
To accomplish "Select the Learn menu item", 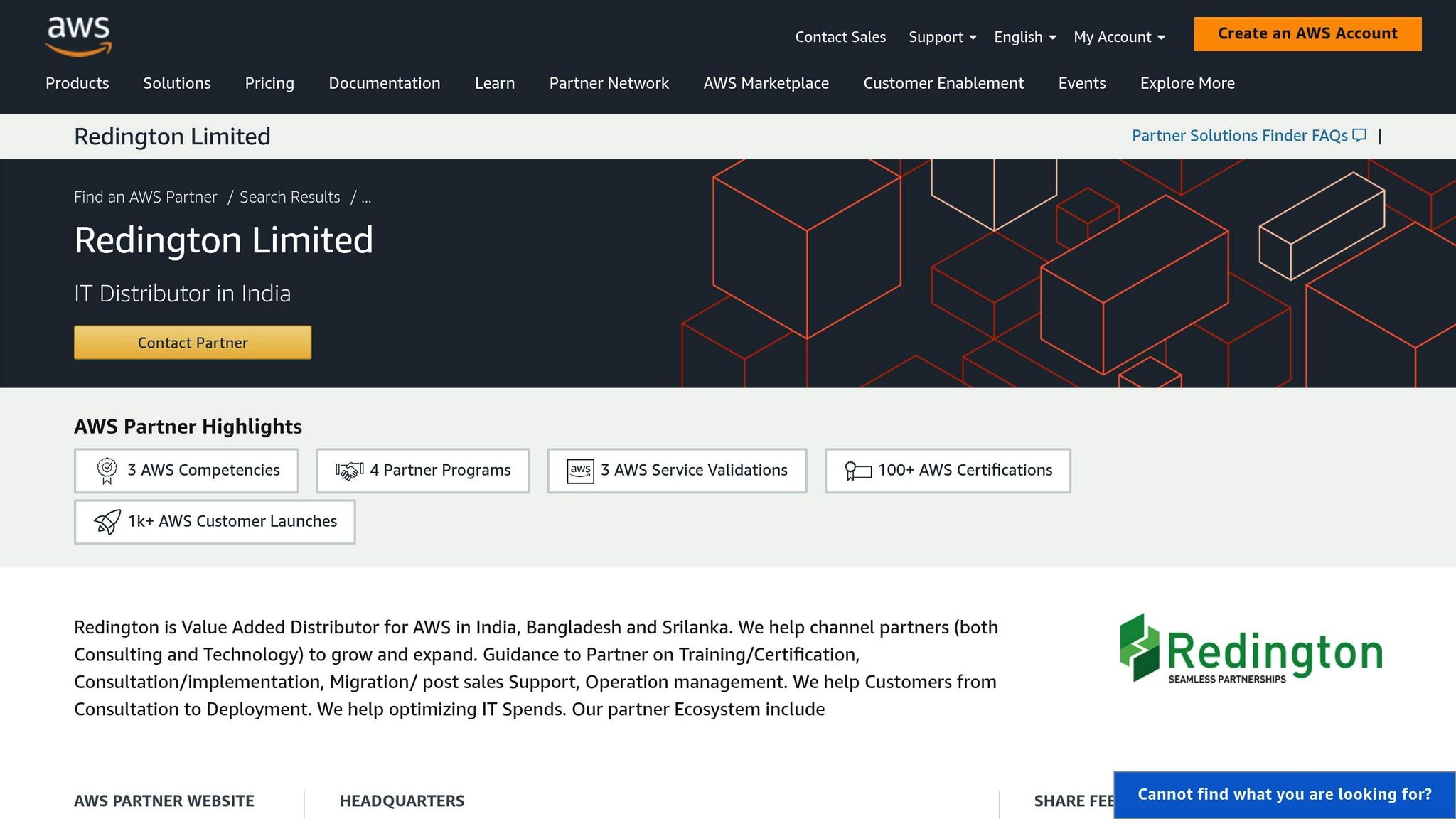I will tap(495, 83).
